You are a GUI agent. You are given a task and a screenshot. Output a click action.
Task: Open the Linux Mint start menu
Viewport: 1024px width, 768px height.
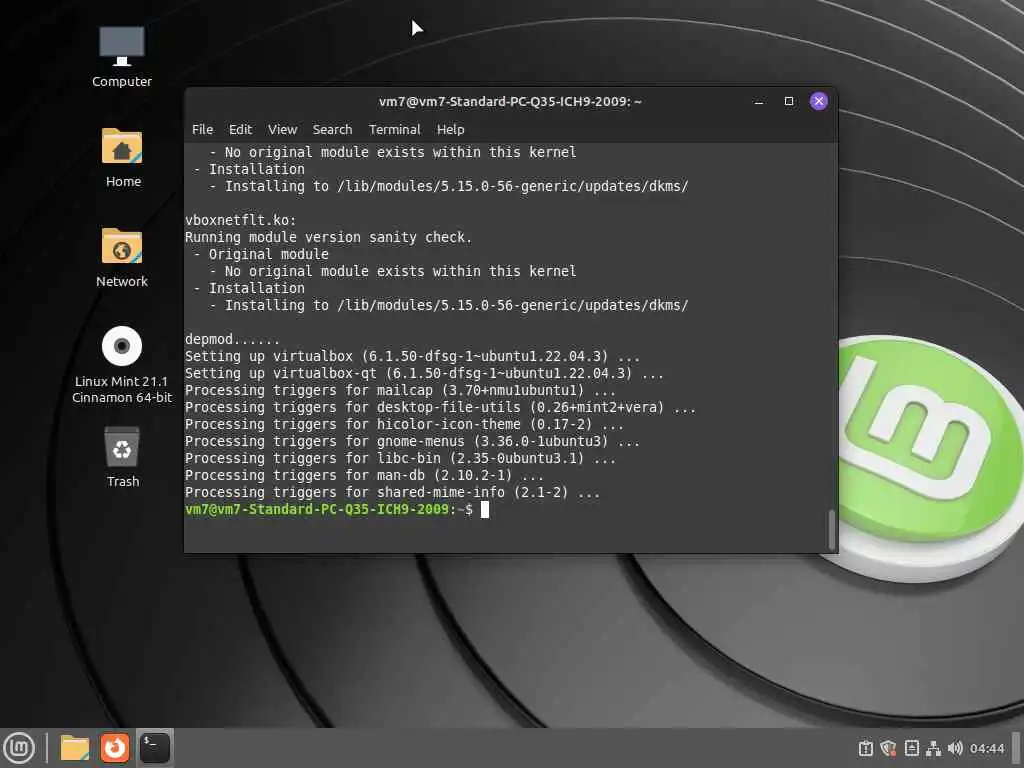point(20,748)
